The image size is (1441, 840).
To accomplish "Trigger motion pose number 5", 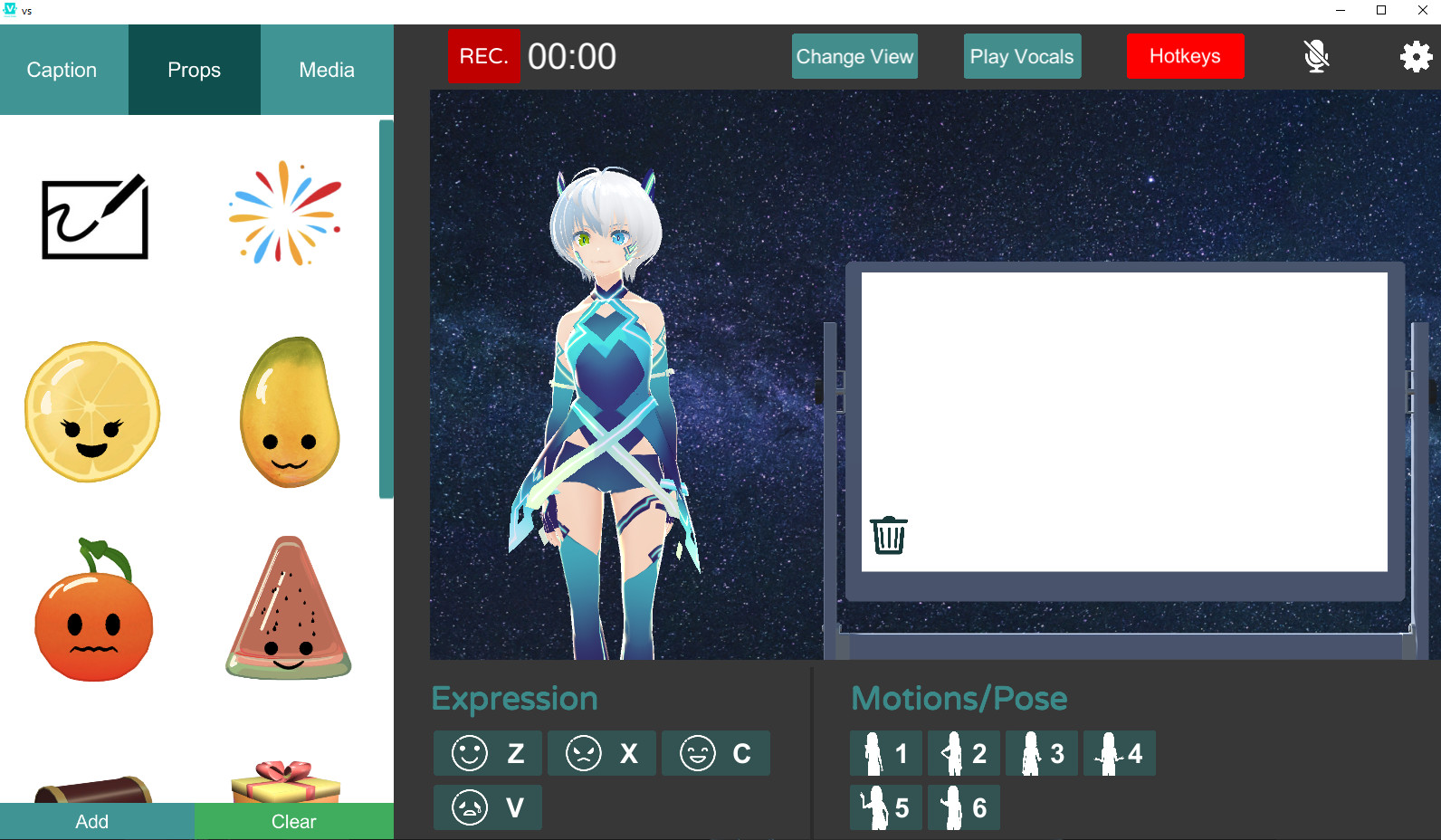I will pyautogui.click(x=885, y=807).
